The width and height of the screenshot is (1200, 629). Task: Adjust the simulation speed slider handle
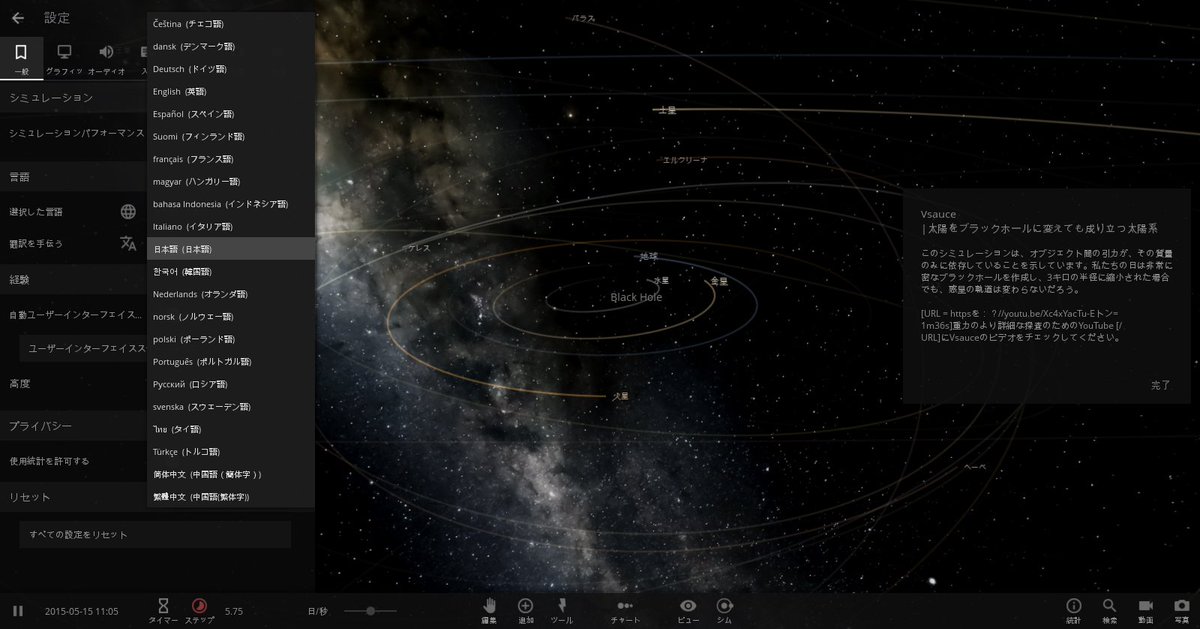[x=372, y=610]
